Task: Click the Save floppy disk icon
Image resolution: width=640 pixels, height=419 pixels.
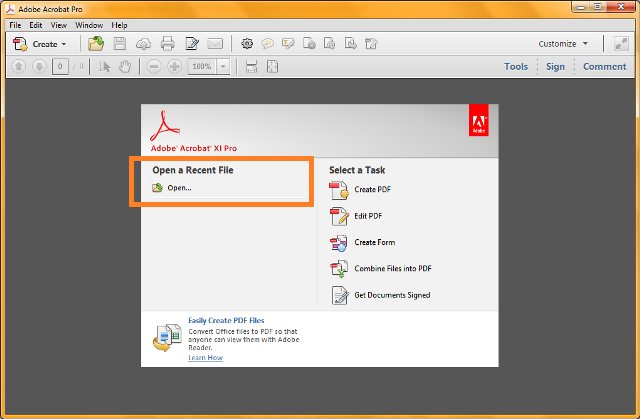Action: pyautogui.click(x=120, y=43)
